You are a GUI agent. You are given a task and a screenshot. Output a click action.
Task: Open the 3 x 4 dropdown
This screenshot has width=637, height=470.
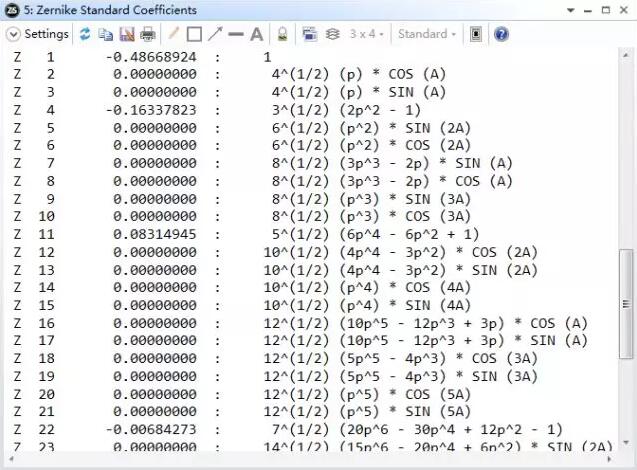click(x=366, y=34)
